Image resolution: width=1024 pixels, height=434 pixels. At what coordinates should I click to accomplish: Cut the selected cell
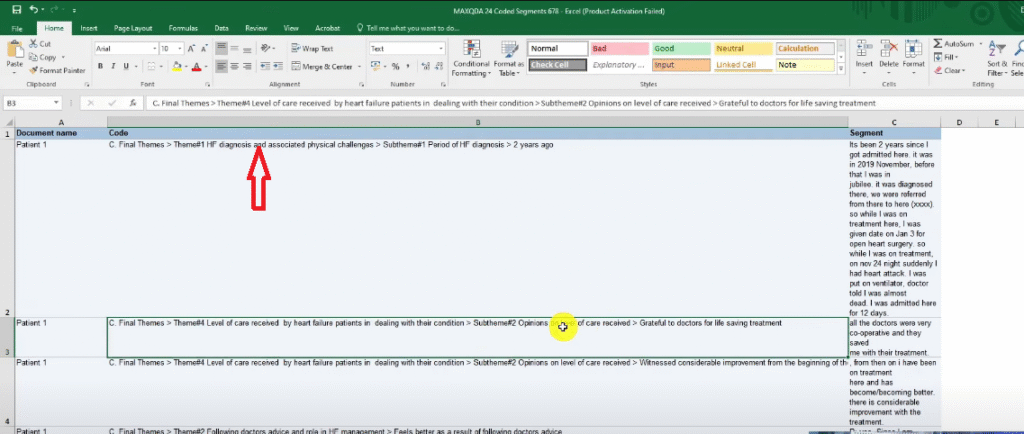[39, 44]
